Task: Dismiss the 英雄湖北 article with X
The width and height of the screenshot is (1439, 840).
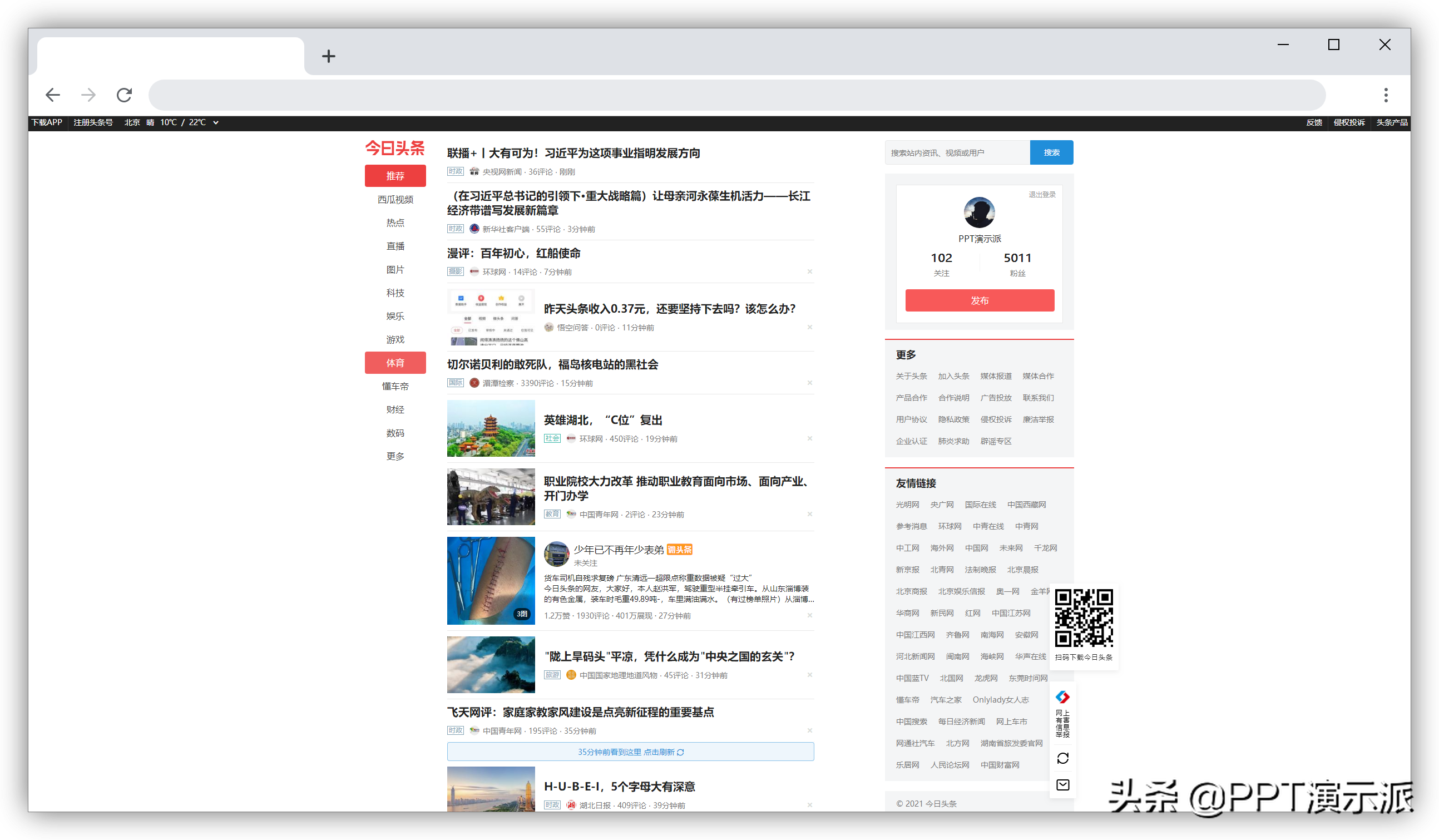Action: point(810,439)
